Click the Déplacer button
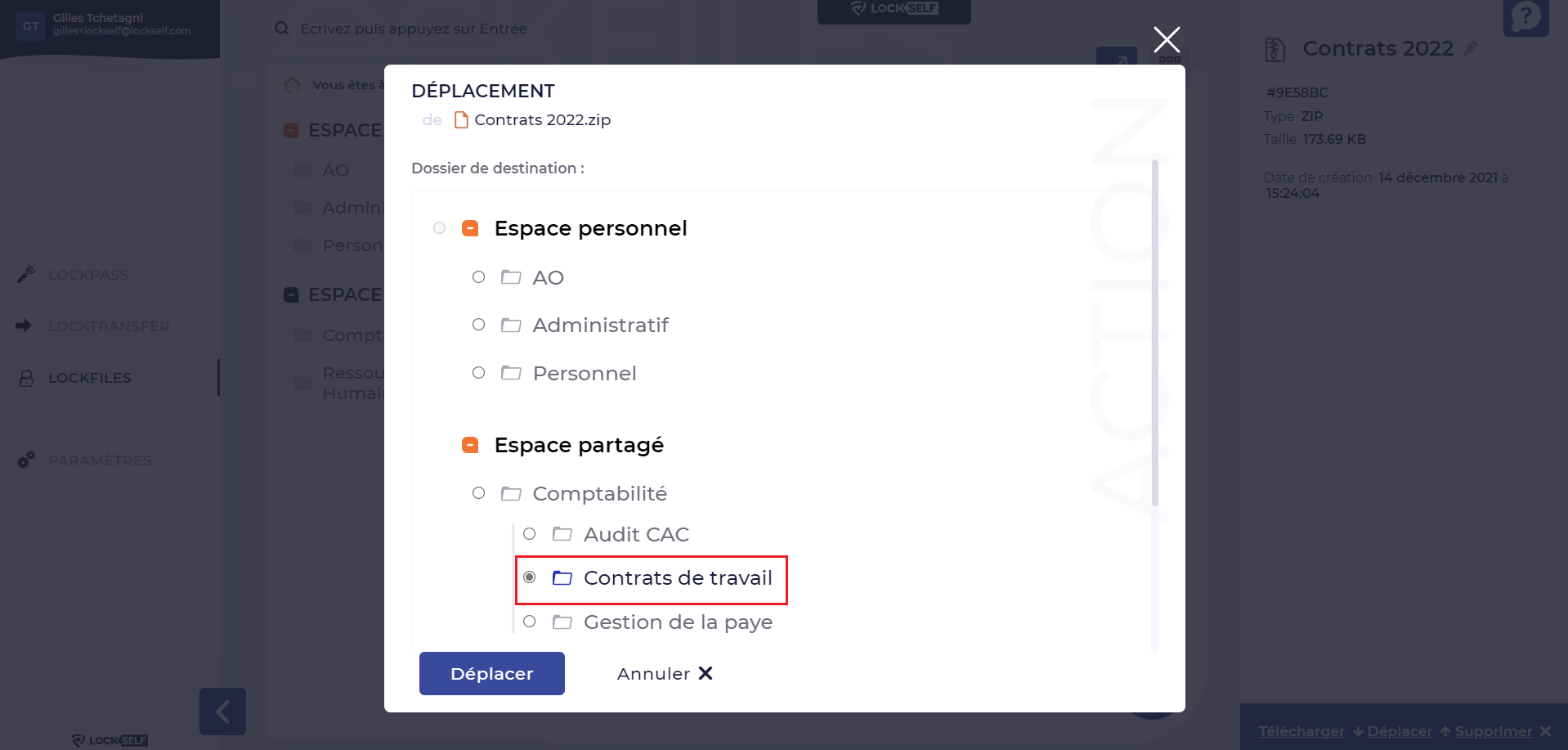The width and height of the screenshot is (1568, 750). [x=492, y=673]
